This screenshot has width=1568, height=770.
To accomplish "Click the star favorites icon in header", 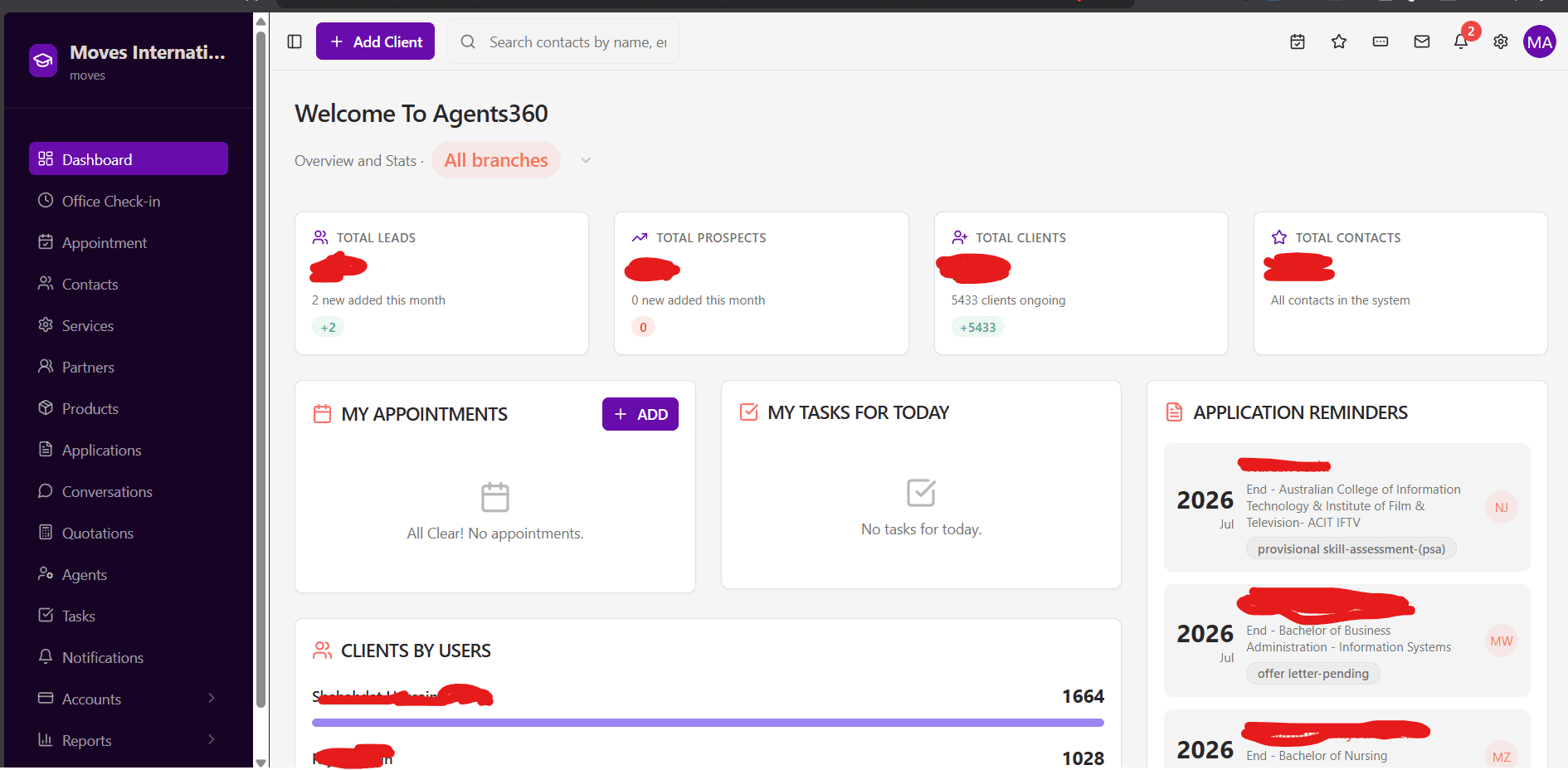I will 1339,41.
